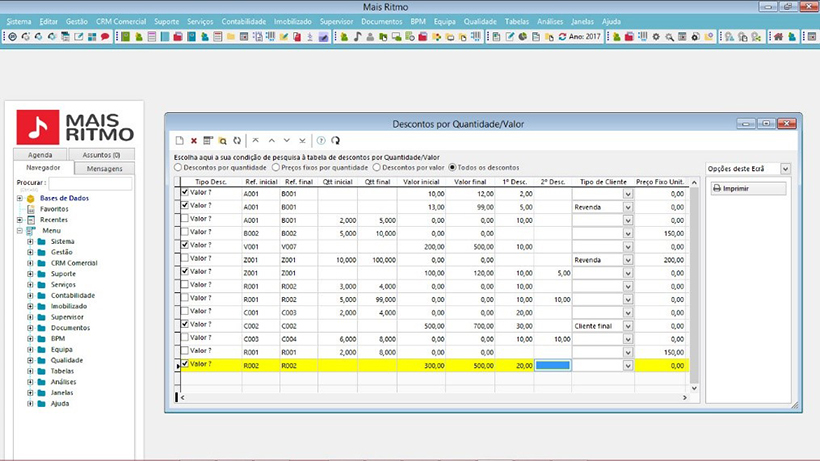Go to last record arrow icon
Viewport: 820px width, 461px height.
302,141
